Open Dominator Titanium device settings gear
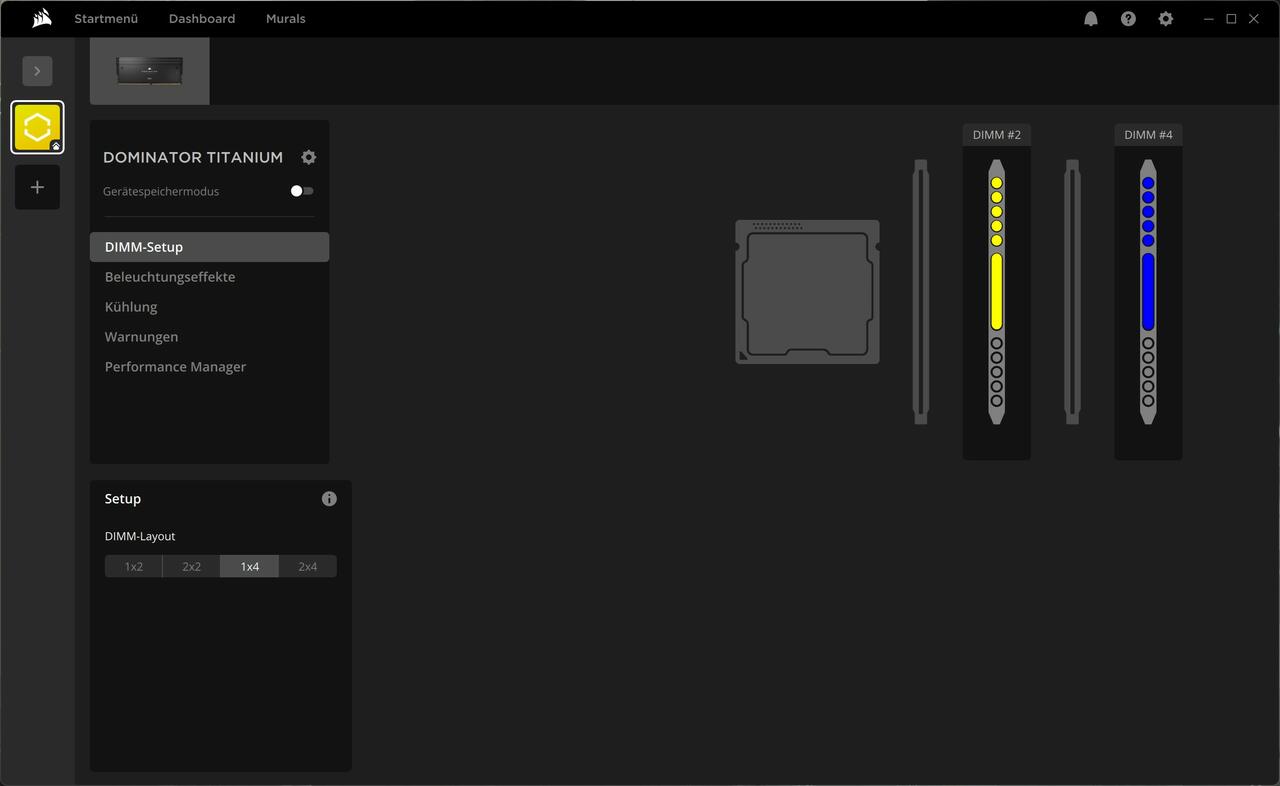 point(309,157)
